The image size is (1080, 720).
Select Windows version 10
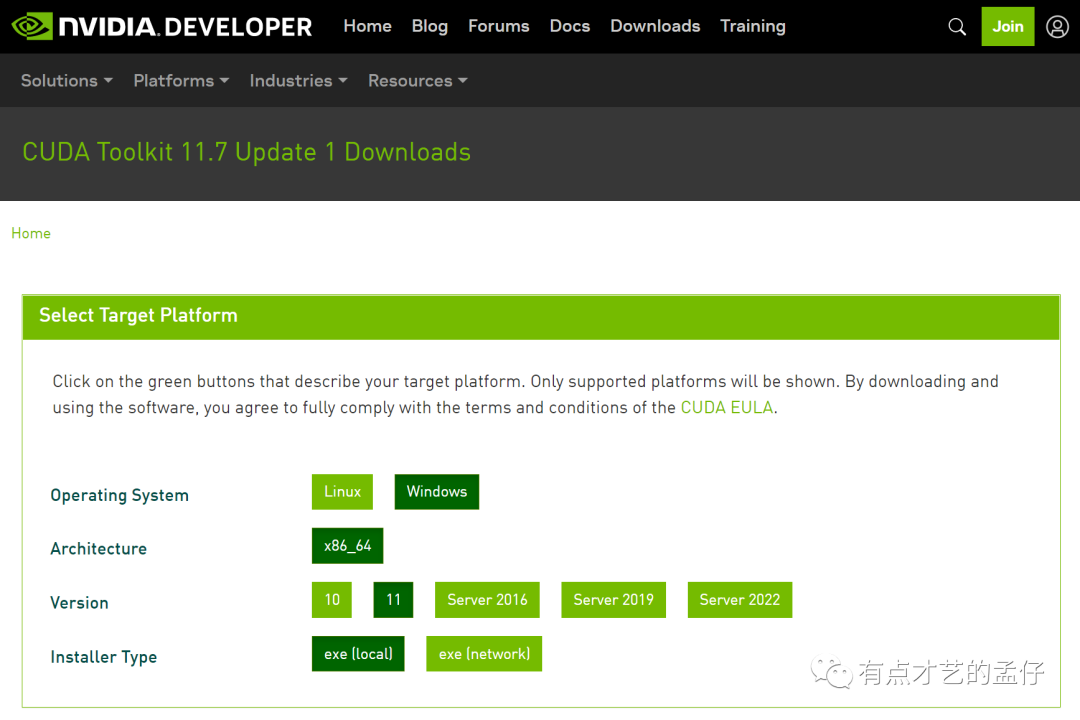[x=332, y=600]
